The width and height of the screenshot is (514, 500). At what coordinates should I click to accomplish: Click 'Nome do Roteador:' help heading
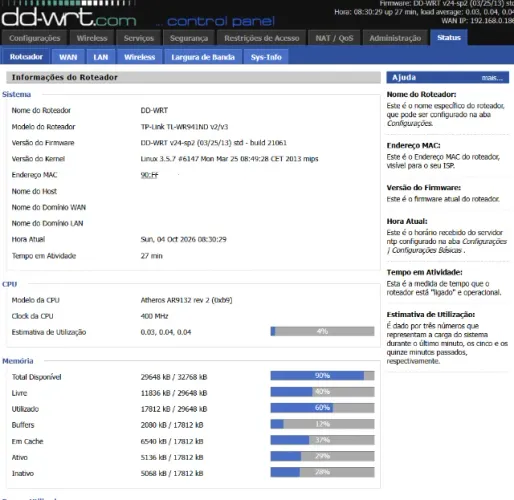coord(421,94)
